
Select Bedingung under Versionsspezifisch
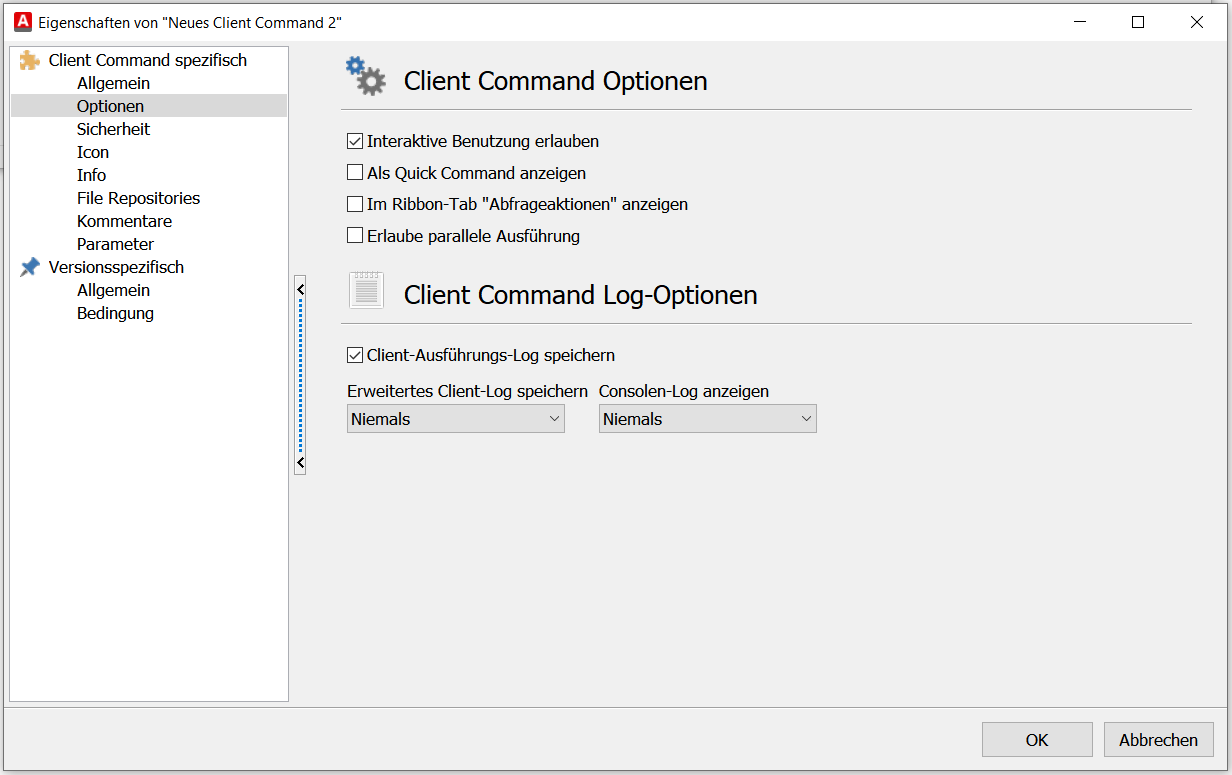pyautogui.click(x=115, y=313)
